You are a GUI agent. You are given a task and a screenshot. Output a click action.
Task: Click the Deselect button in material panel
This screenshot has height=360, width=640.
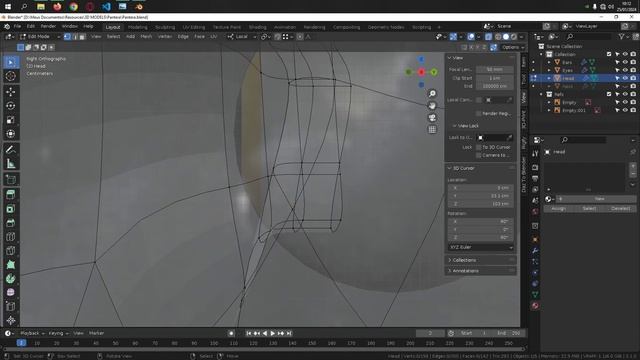click(x=620, y=209)
